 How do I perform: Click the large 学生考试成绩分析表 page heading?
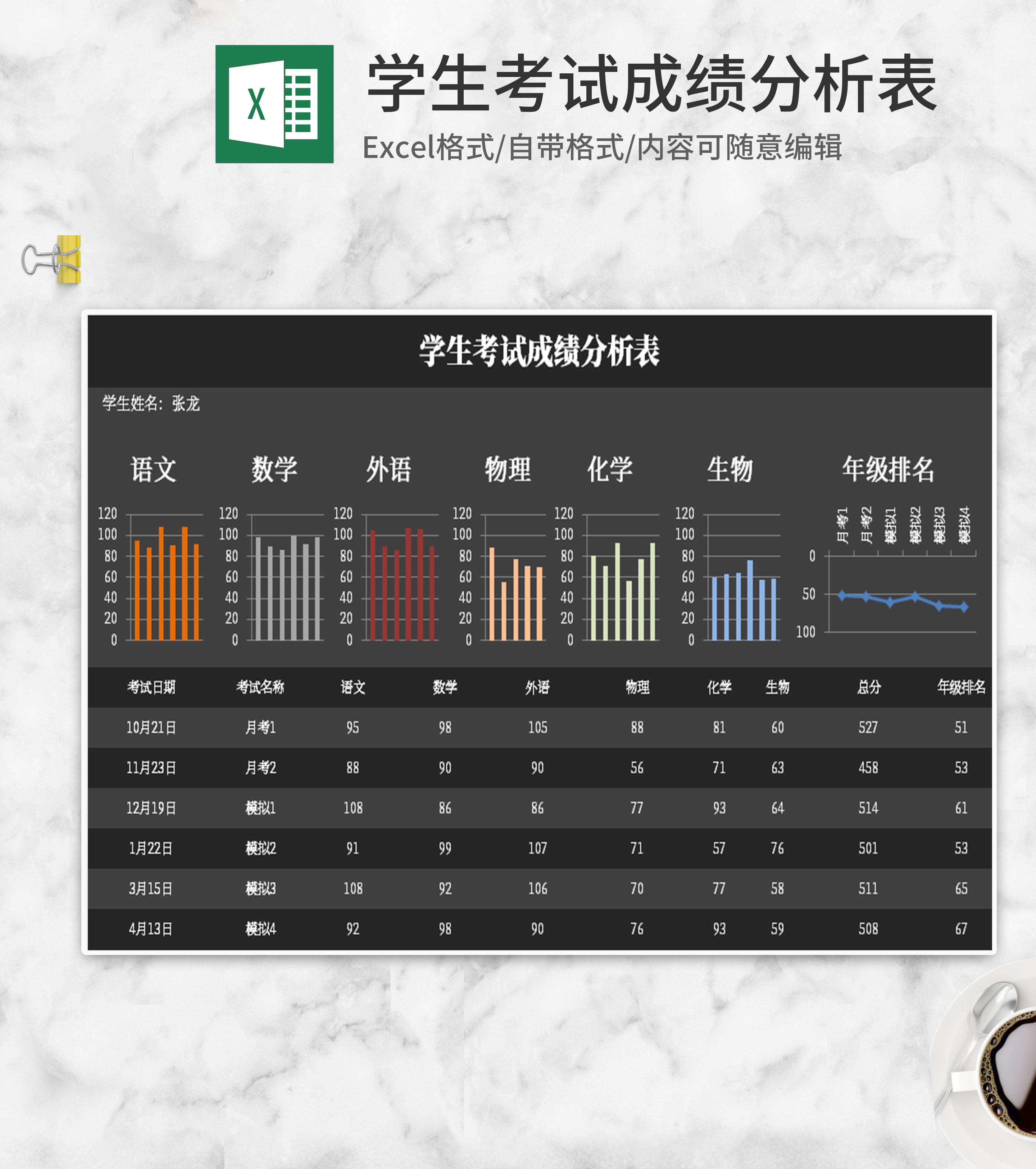click(651, 84)
